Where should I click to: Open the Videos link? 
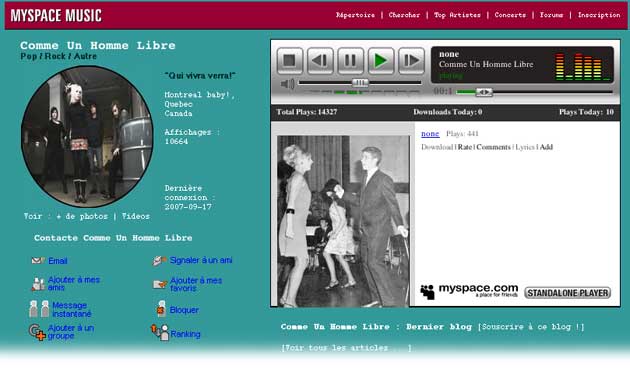(136, 216)
